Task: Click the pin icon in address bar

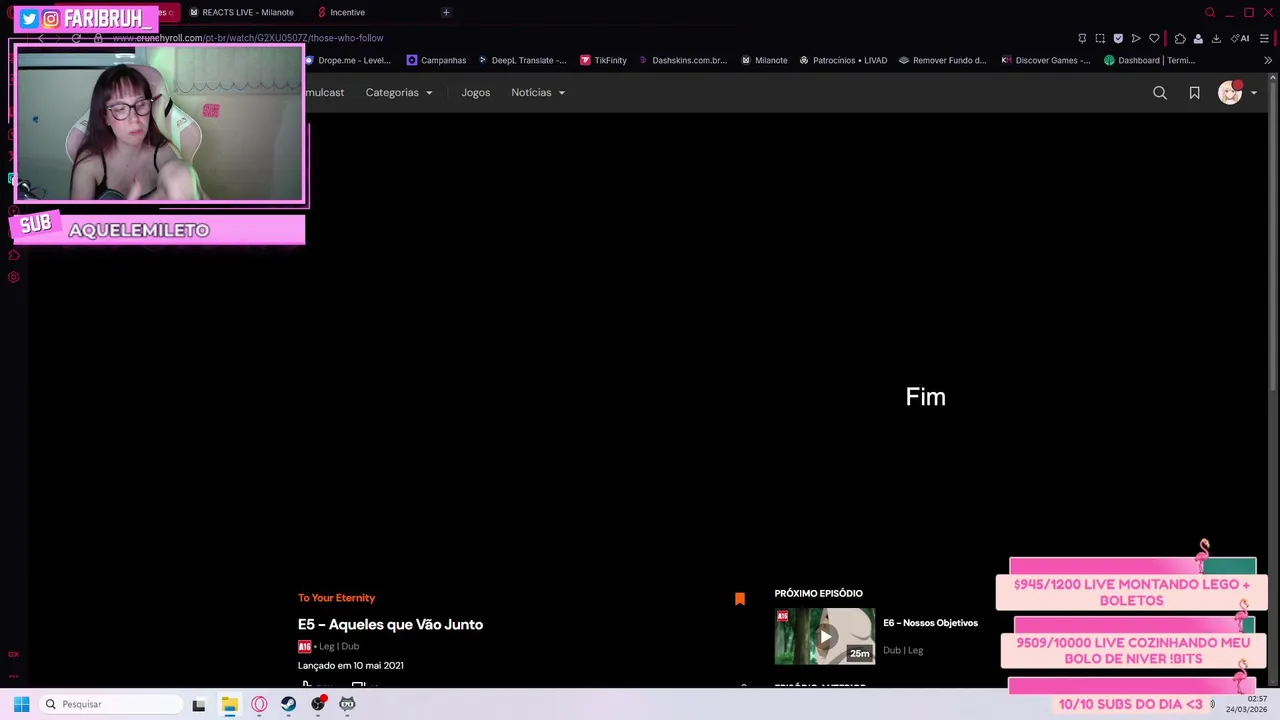Action: point(1082,38)
